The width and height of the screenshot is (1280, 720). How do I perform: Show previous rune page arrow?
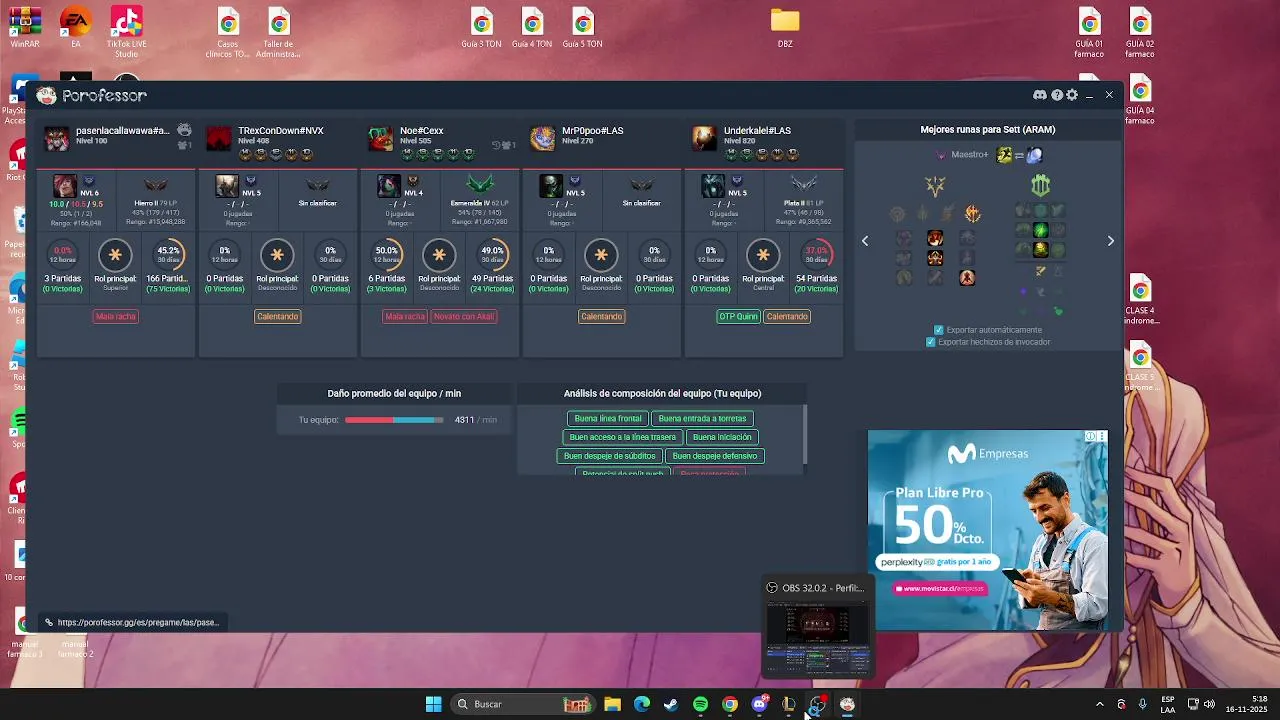point(865,241)
